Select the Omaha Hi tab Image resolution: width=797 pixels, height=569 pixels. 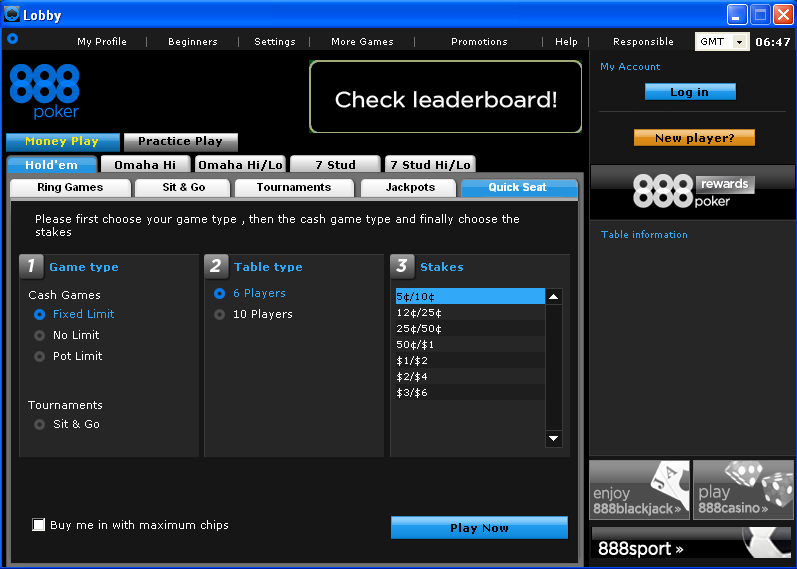(x=145, y=165)
